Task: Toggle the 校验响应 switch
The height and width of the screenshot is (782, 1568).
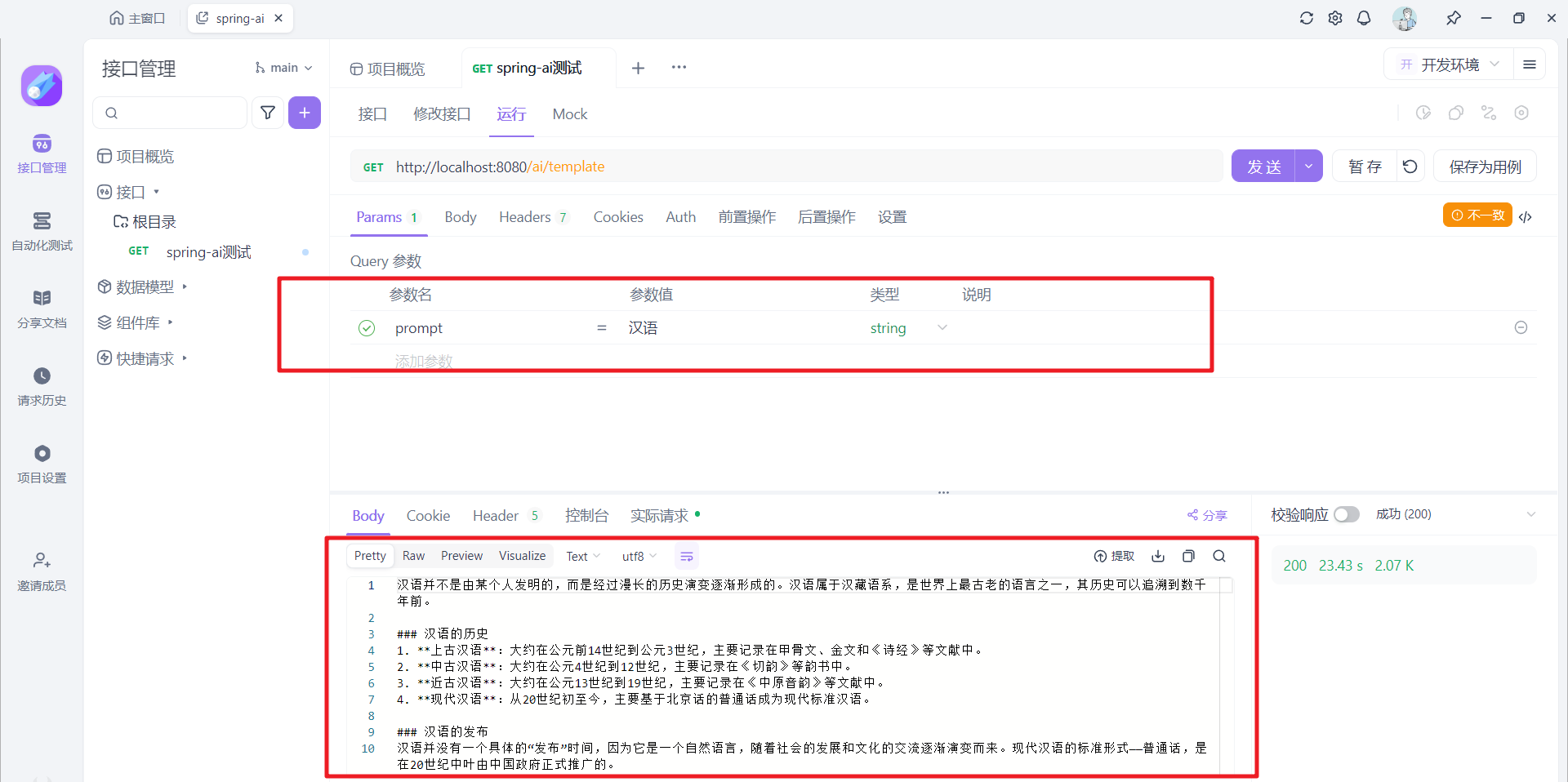Action: click(x=1347, y=514)
